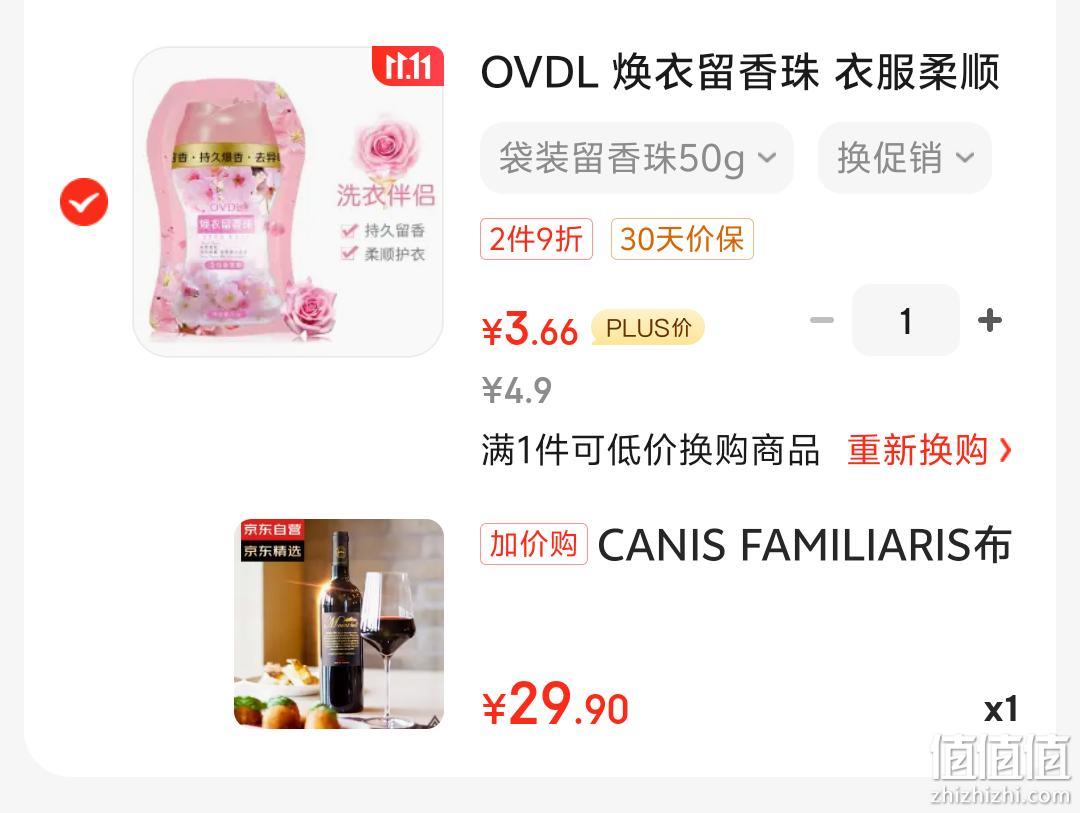Viewport: 1080px width, 813px height.
Task: Tap the ¥3.66 PLUS price
Action: click(x=530, y=330)
